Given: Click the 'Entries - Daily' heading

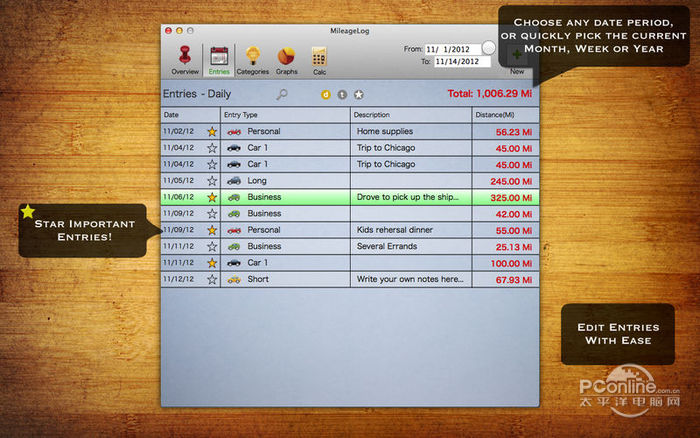Looking at the screenshot, I should point(197,94).
